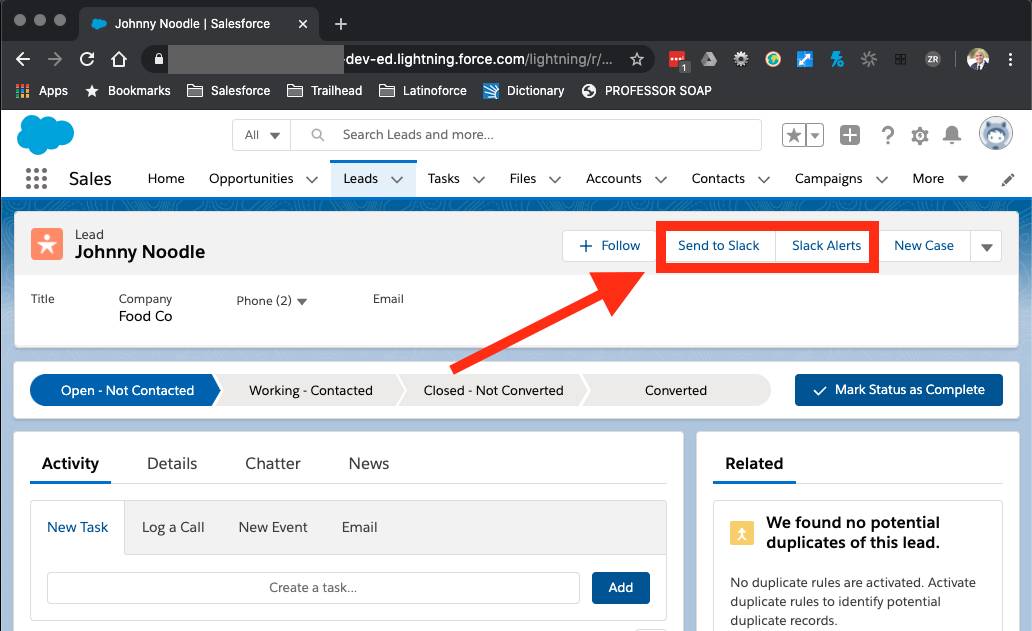Screen dimensions: 1032x631
Task: Open the user profile Astro avatar
Action: tap(995, 134)
